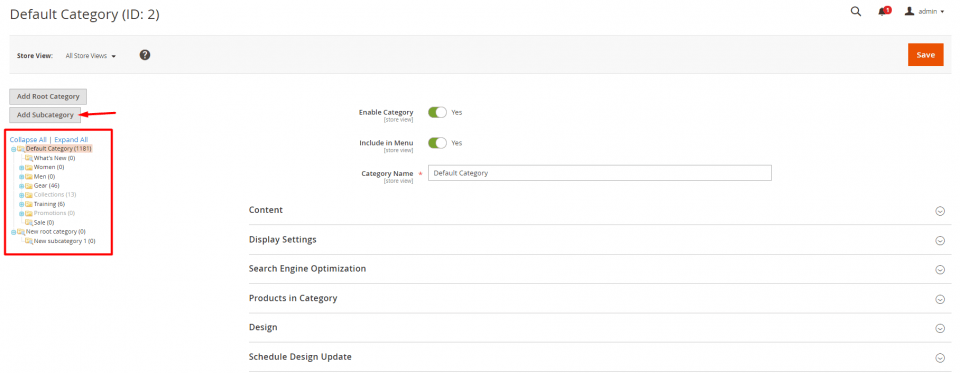Click the Collections folder icon

(x=29, y=195)
